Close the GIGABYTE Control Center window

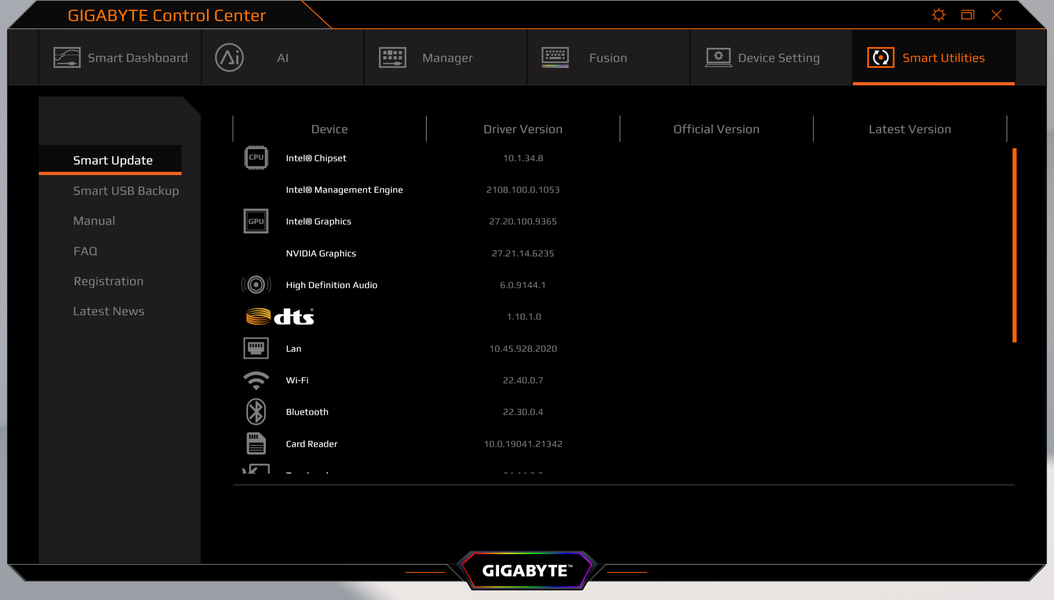tap(996, 15)
